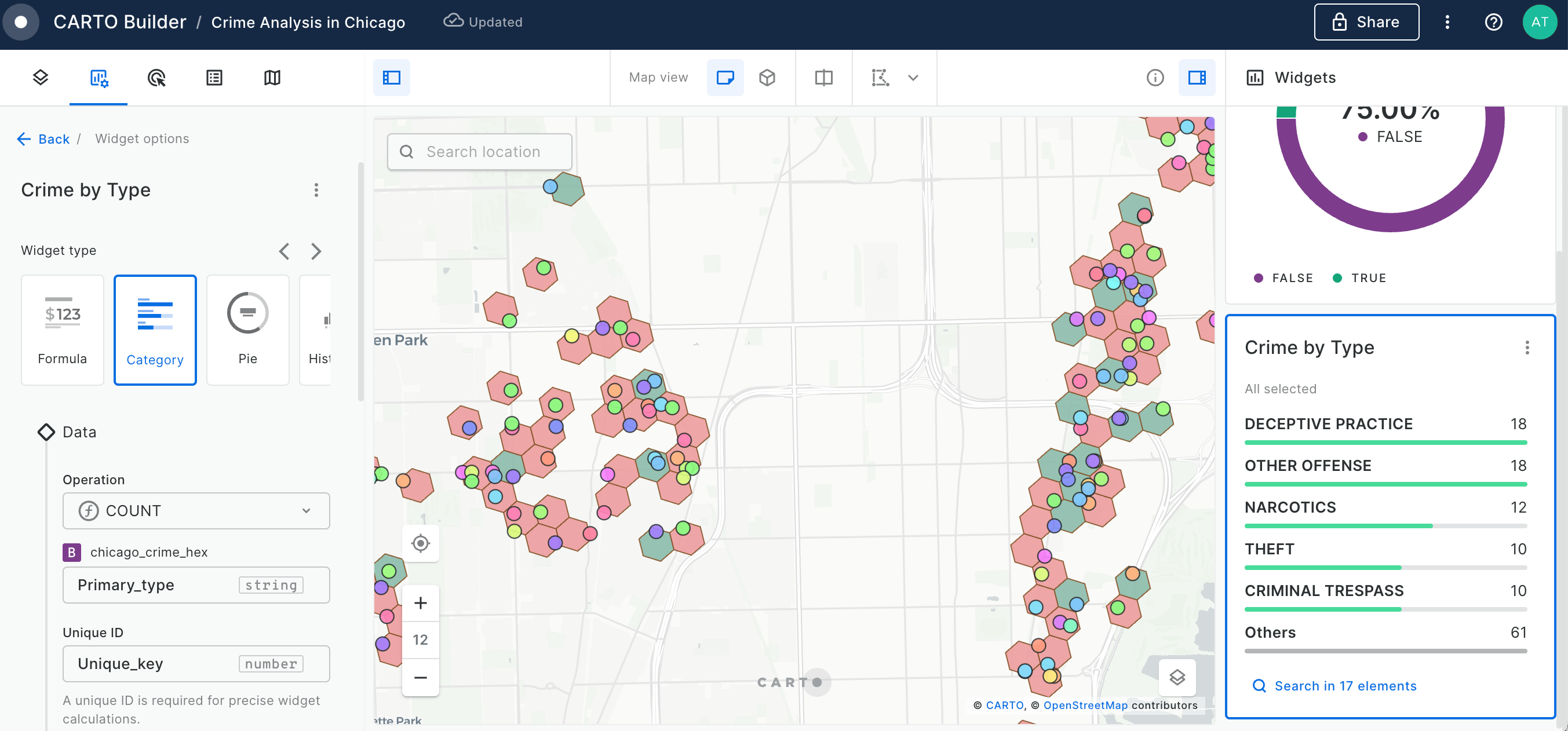Click the Widgets panel header icon
This screenshot has height=731, width=1568.
[x=1255, y=77]
